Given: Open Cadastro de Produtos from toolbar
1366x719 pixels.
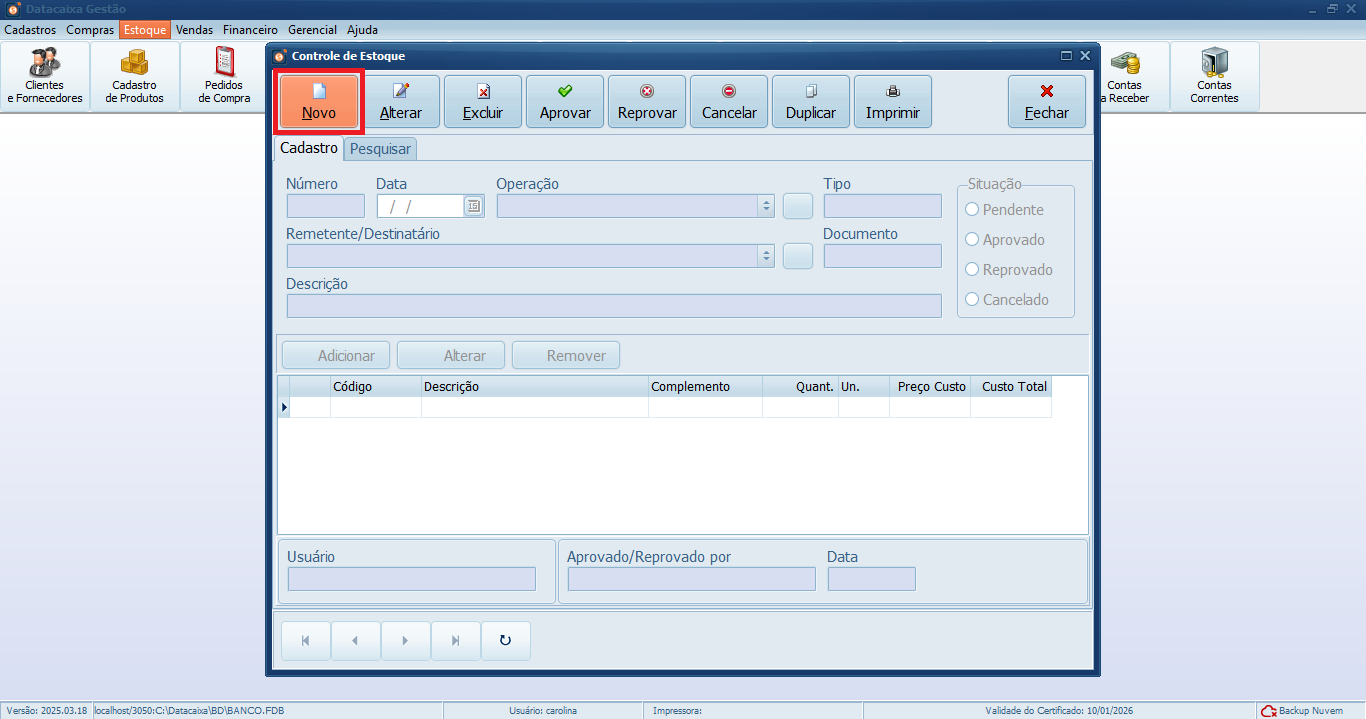Looking at the screenshot, I should pos(135,76).
